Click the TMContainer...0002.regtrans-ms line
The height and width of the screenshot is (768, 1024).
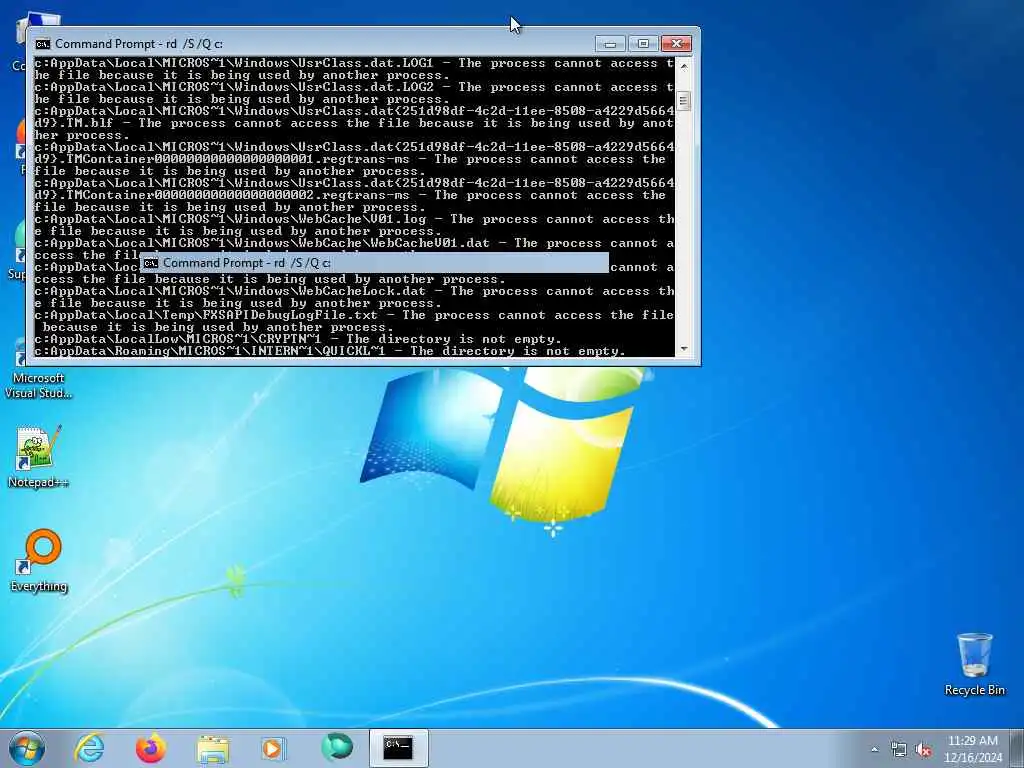(354, 195)
